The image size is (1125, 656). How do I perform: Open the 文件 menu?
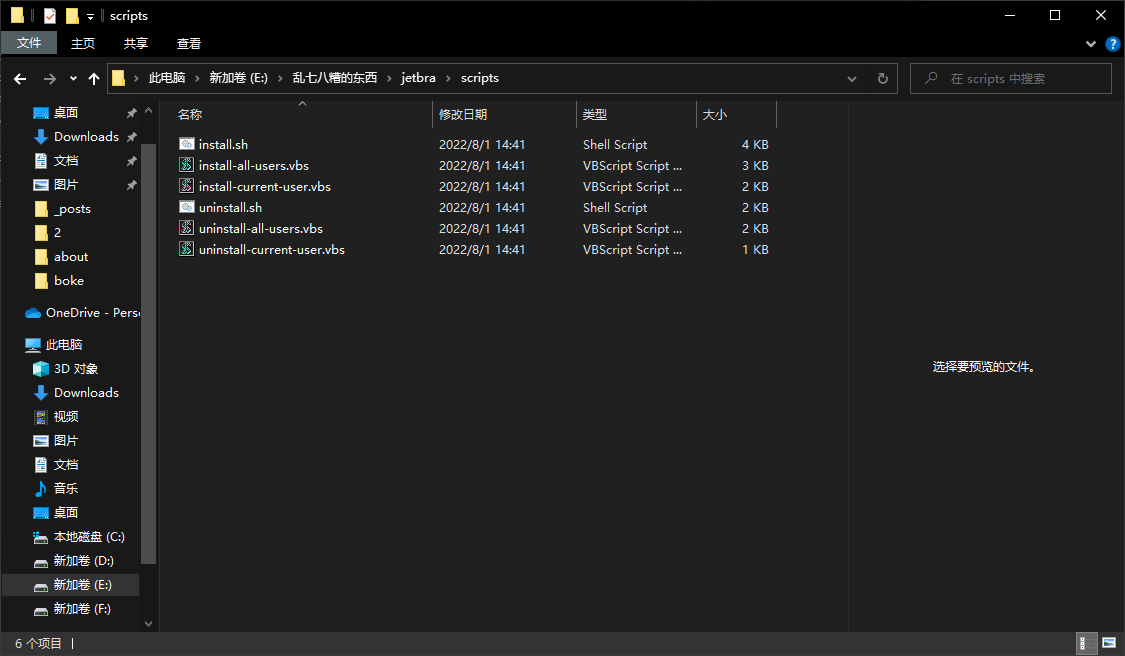(29, 43)
